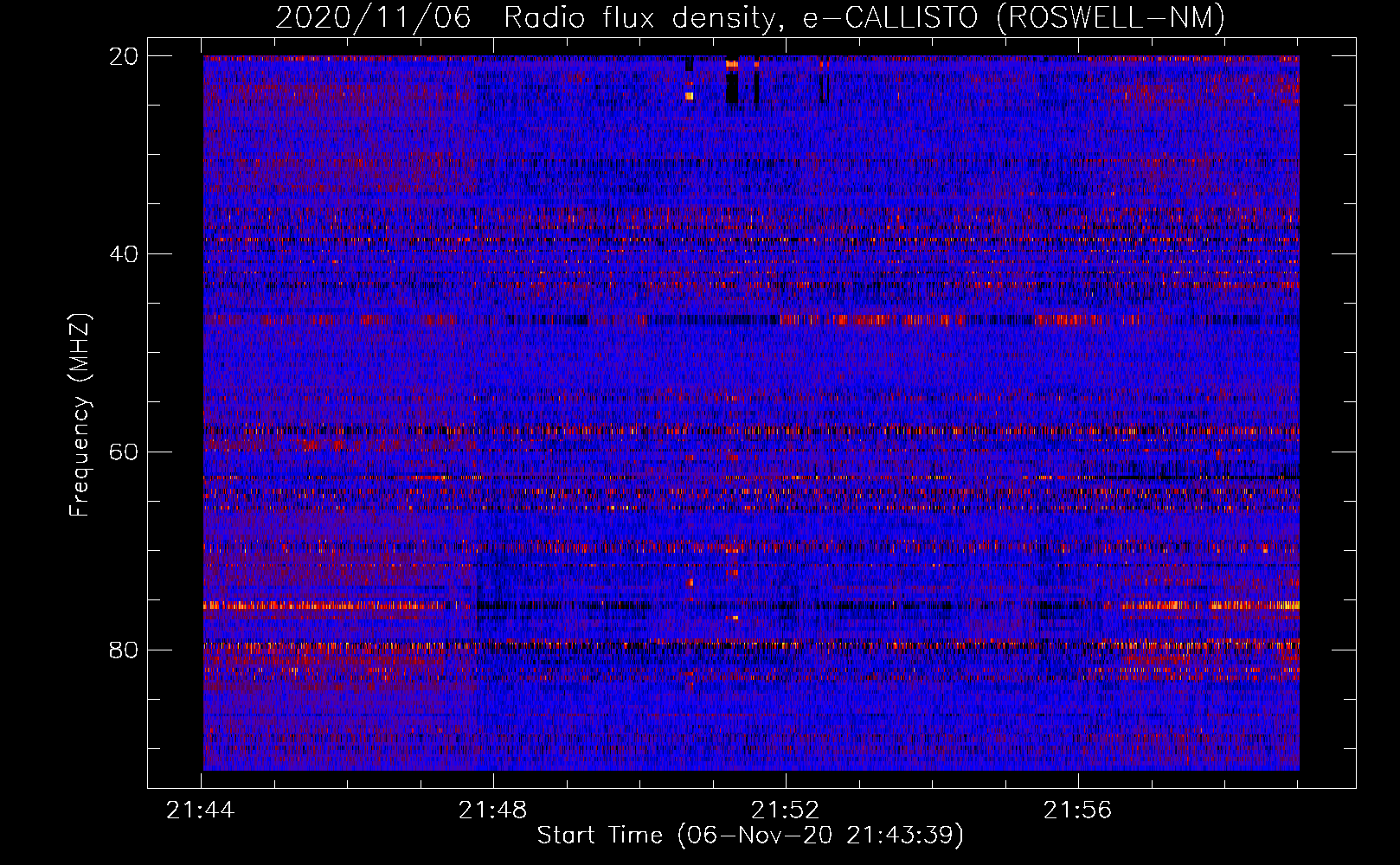Select the 21:56 time tick label
The height and width of the screenshot is (865, 1400).
[x=1078, y=811]
